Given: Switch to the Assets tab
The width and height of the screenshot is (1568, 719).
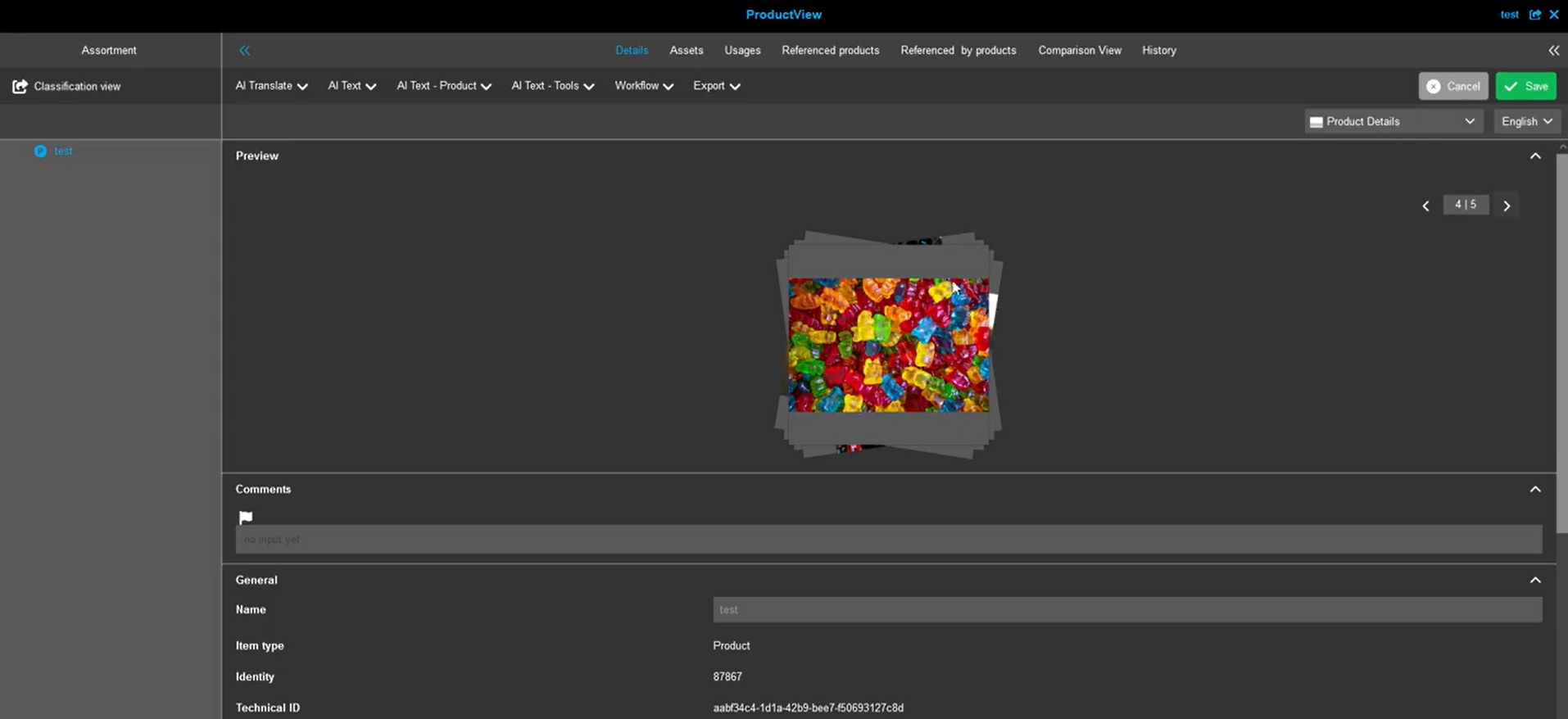Looking at the screenshot, I should click(686, 51).
